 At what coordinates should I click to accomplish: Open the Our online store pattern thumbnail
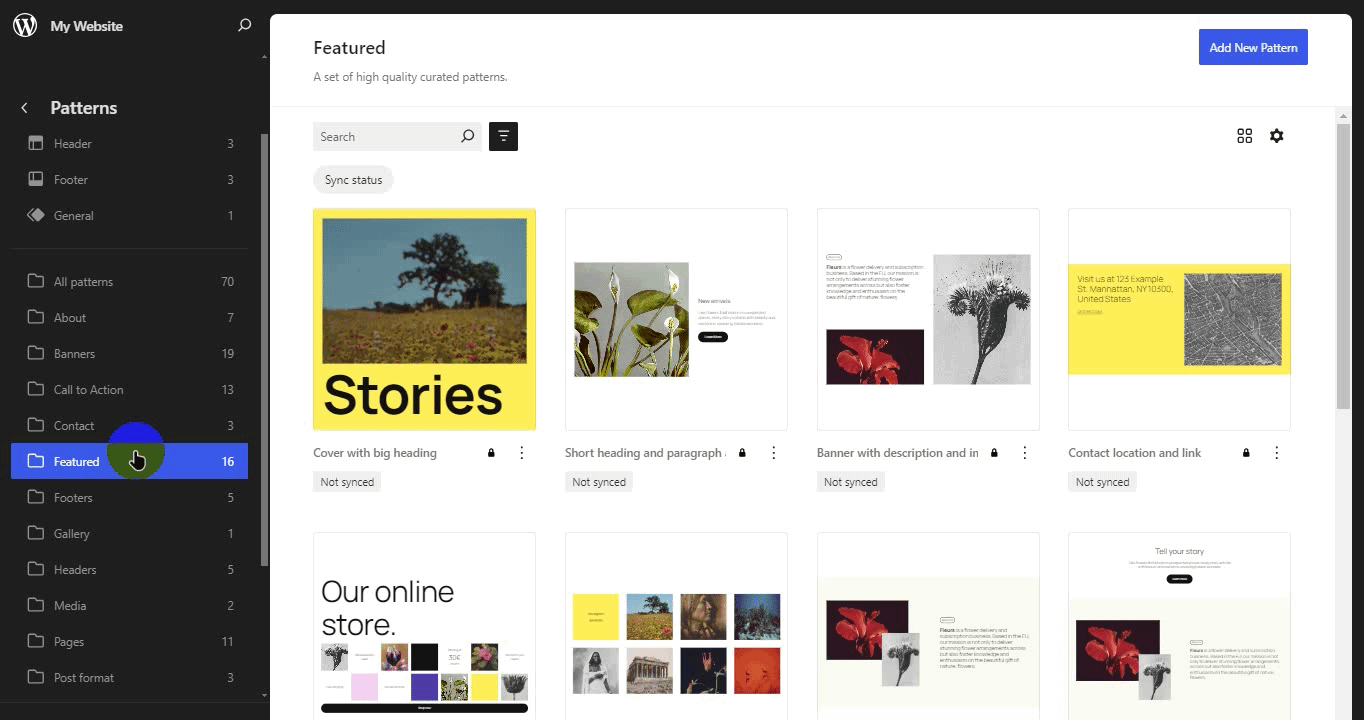pyautogui.click(x=424, y=626)
